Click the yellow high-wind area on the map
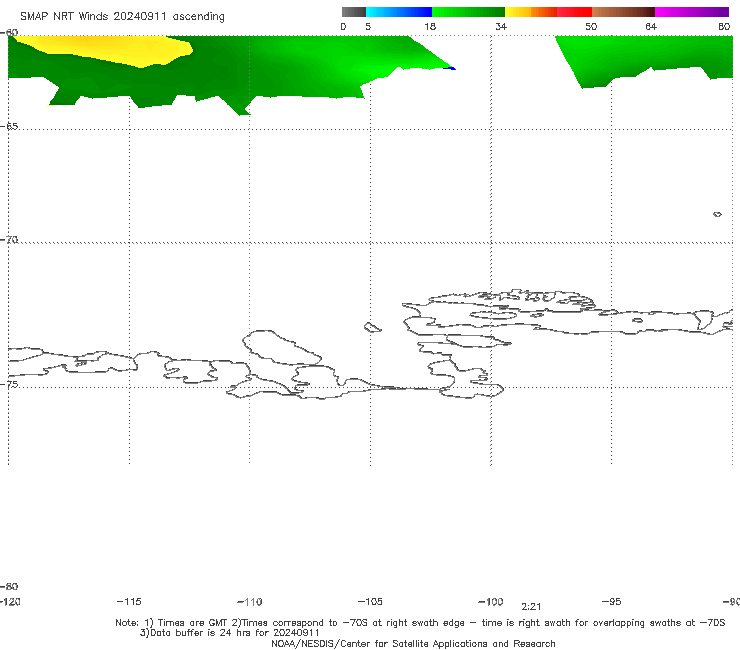Viewport: 740px width, 650px height. [109, 50]
